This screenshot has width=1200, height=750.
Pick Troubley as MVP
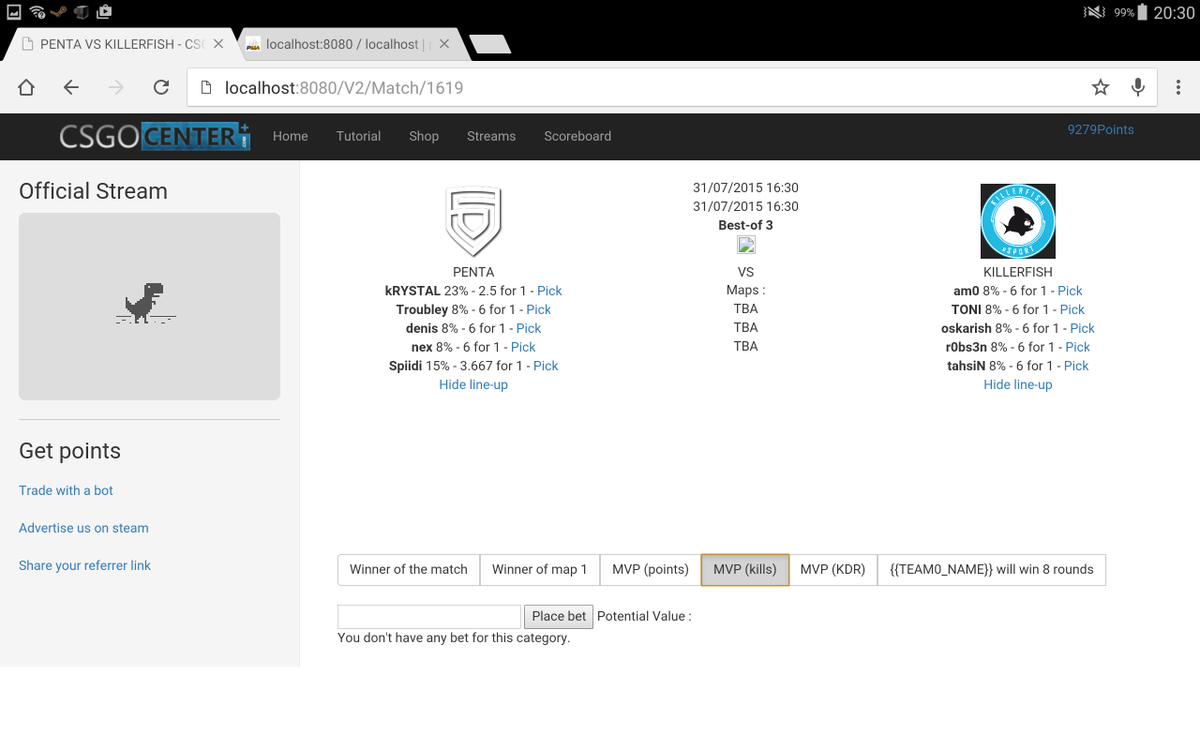tap(538, 310)
